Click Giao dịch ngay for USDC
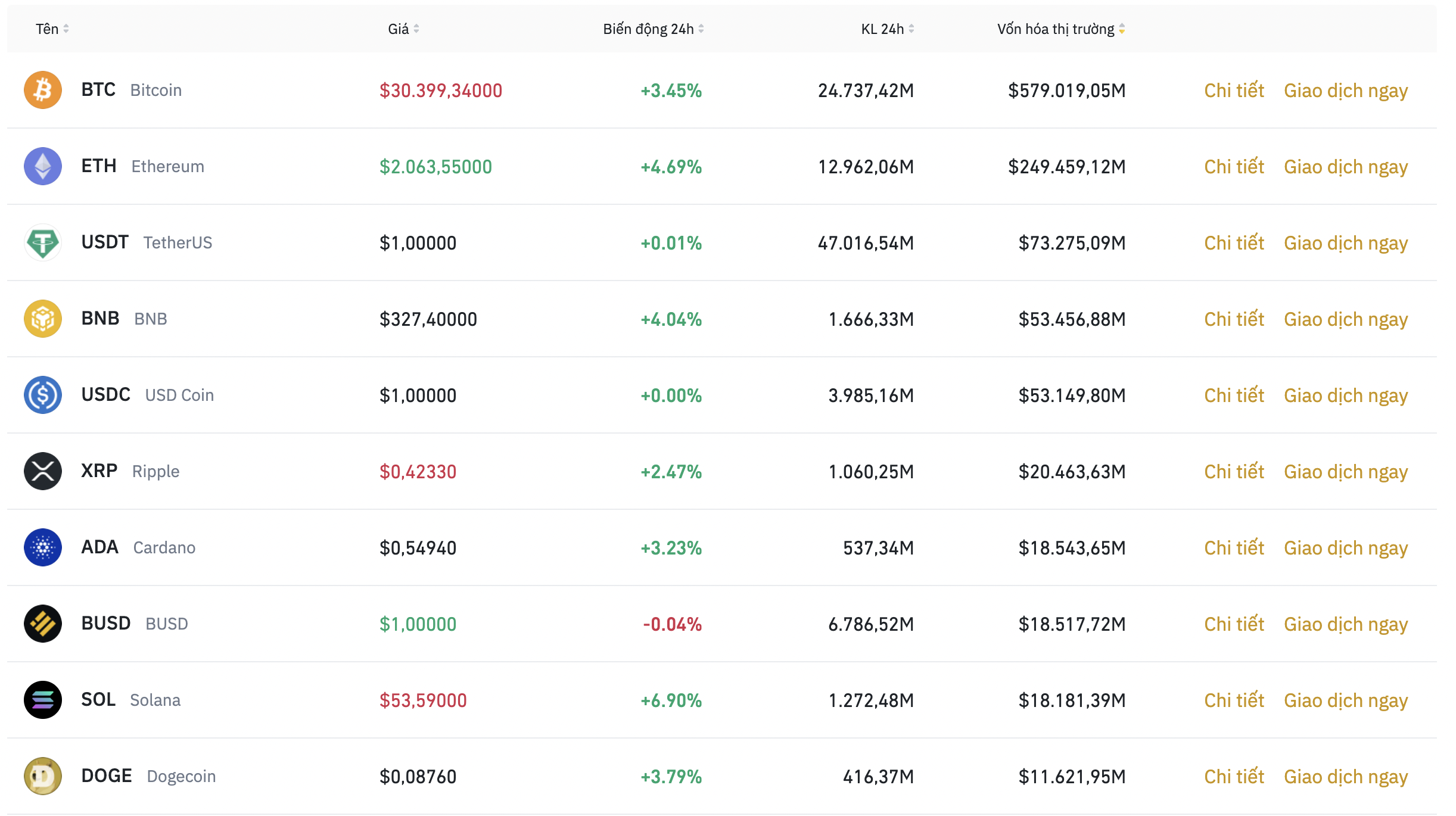Screen dimensions: 1456x816 tap(1346, 396)
